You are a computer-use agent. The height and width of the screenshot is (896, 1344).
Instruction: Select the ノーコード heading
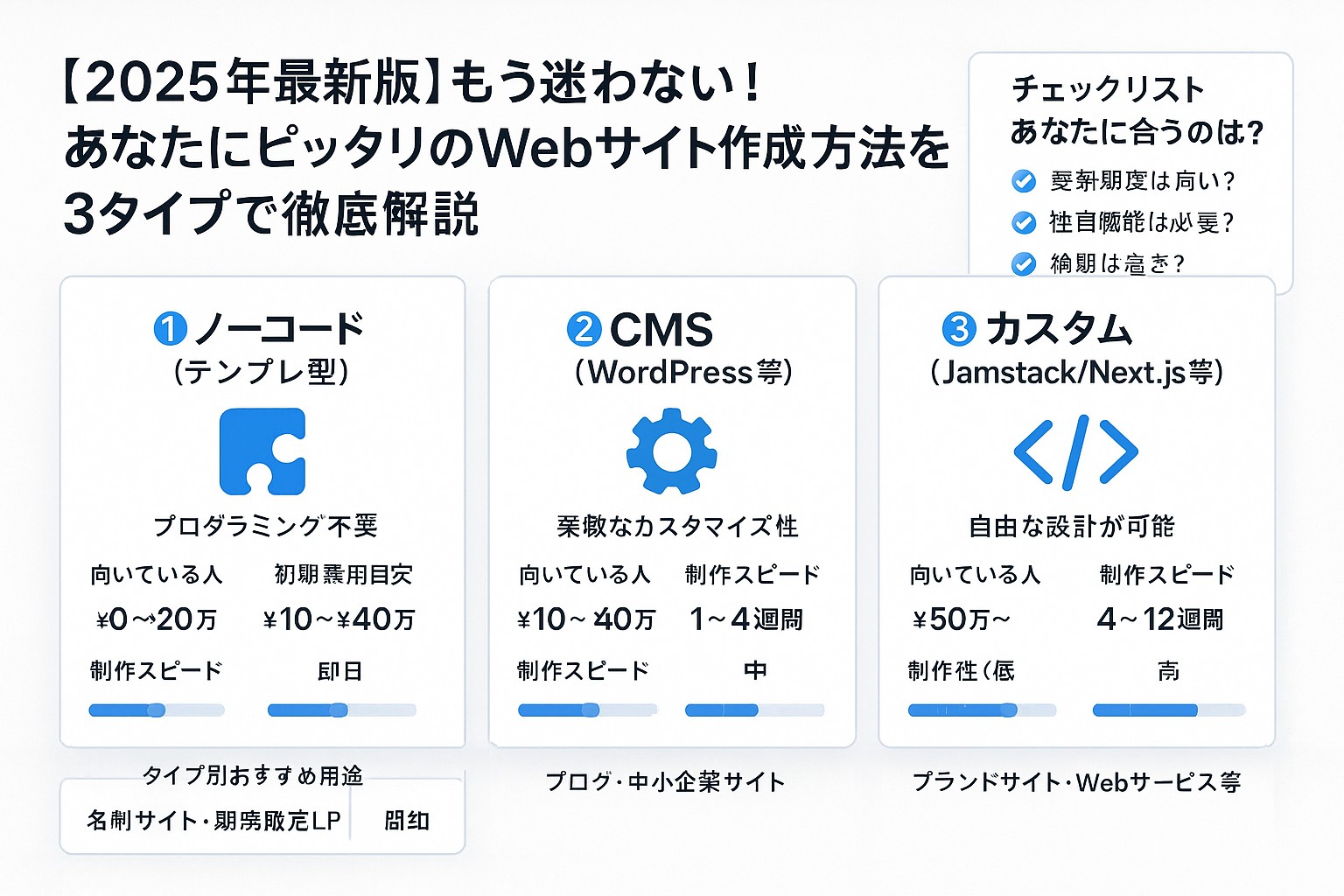tap(278, 330)
